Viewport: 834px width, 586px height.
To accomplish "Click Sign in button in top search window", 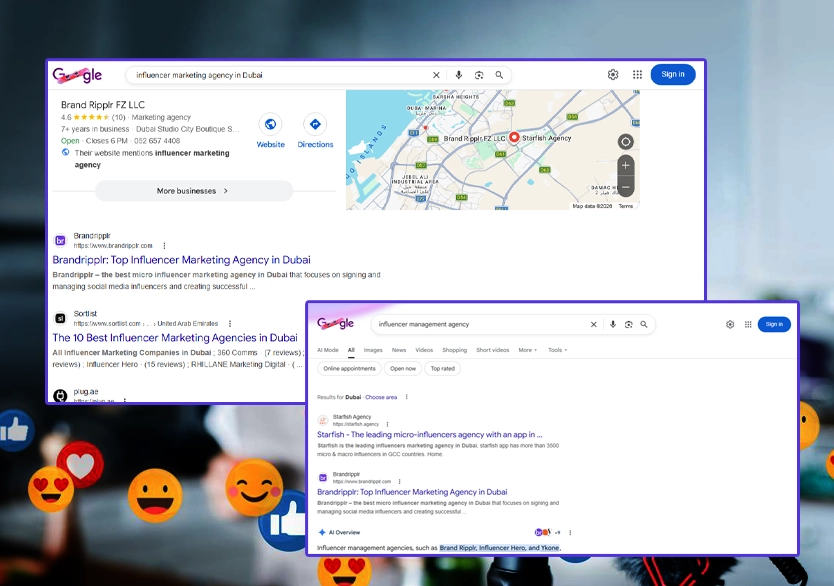I will (x=673, y=75).
